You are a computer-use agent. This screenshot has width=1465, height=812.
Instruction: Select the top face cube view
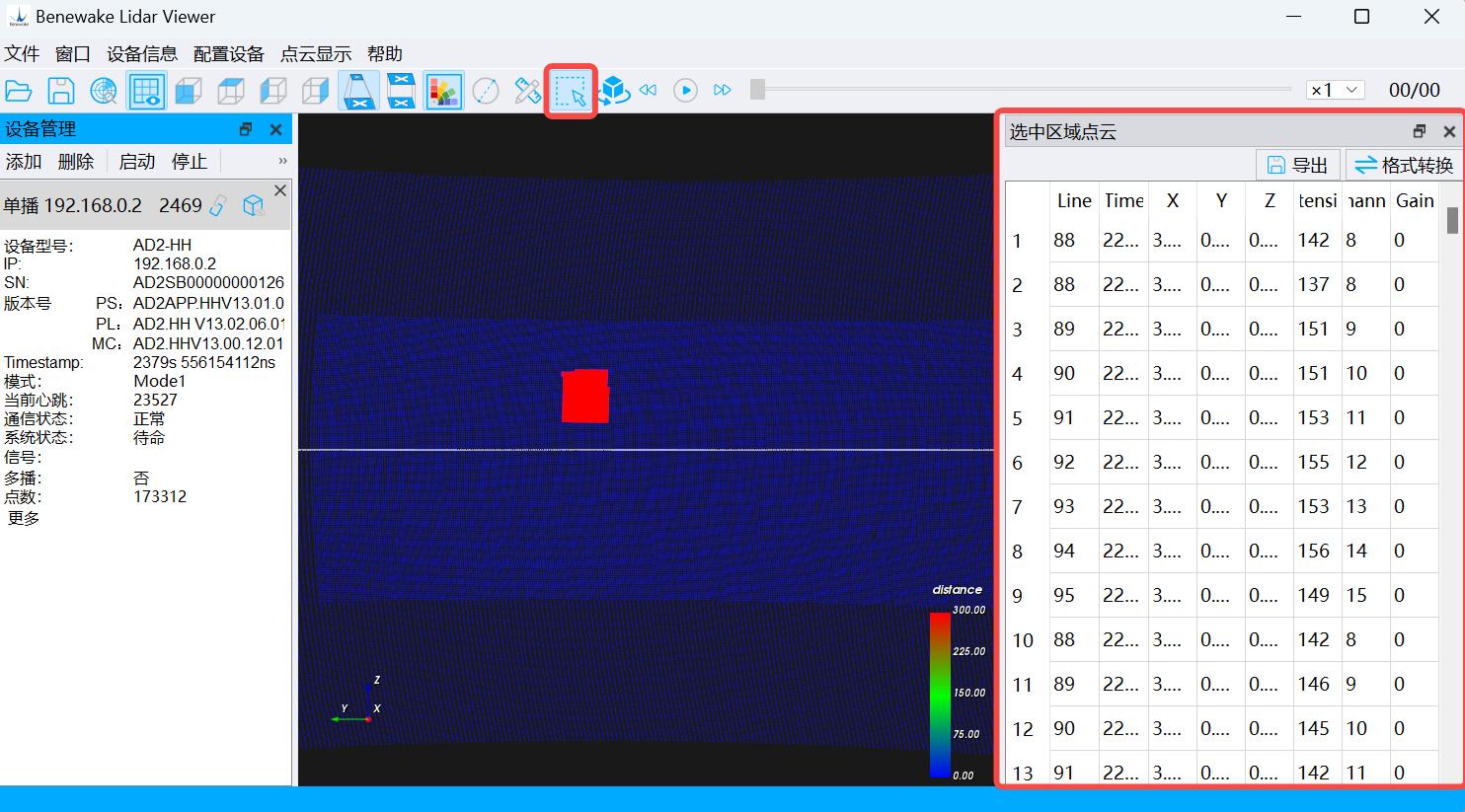pos(231,91)
